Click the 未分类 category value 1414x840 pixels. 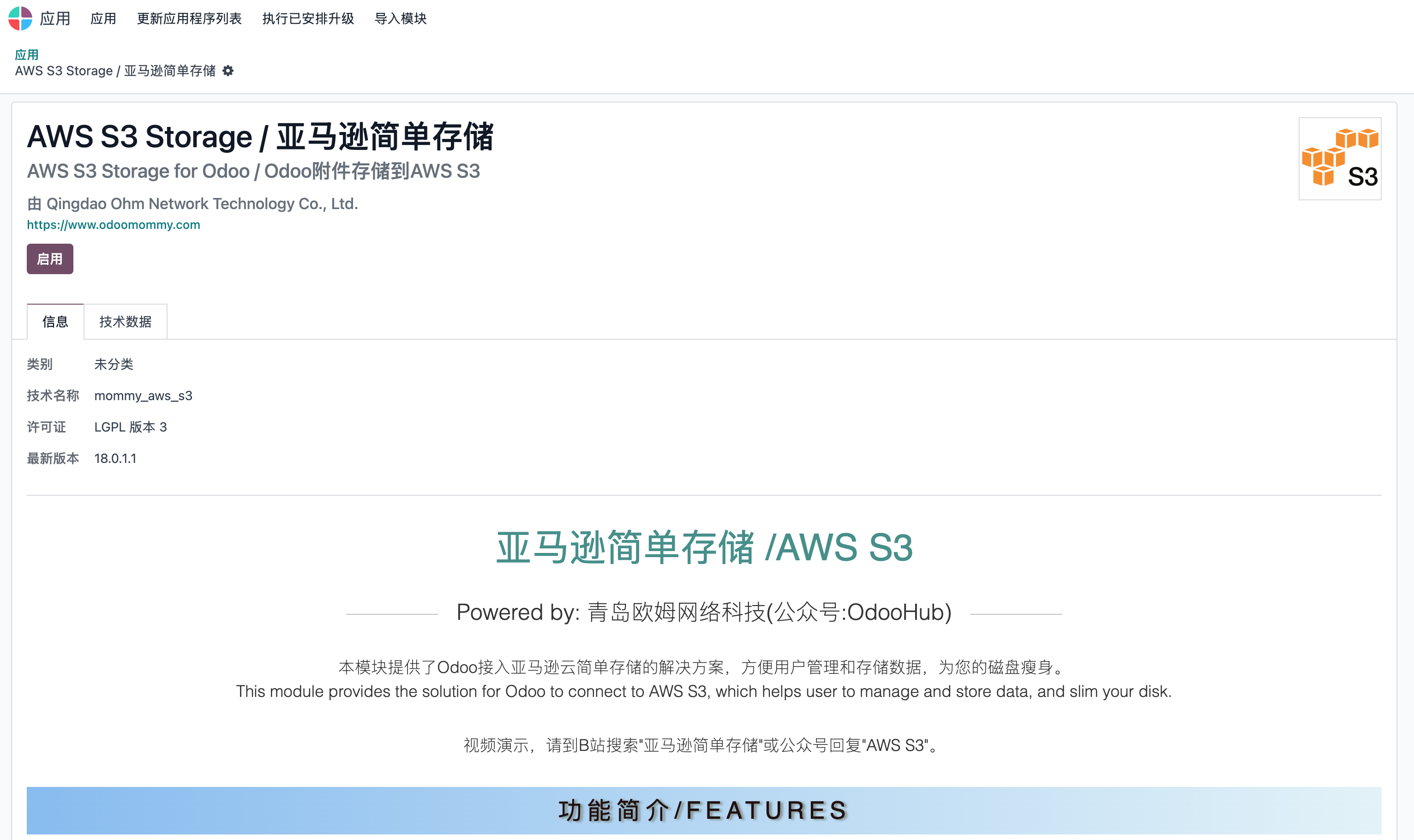click(x=114, y=364)
